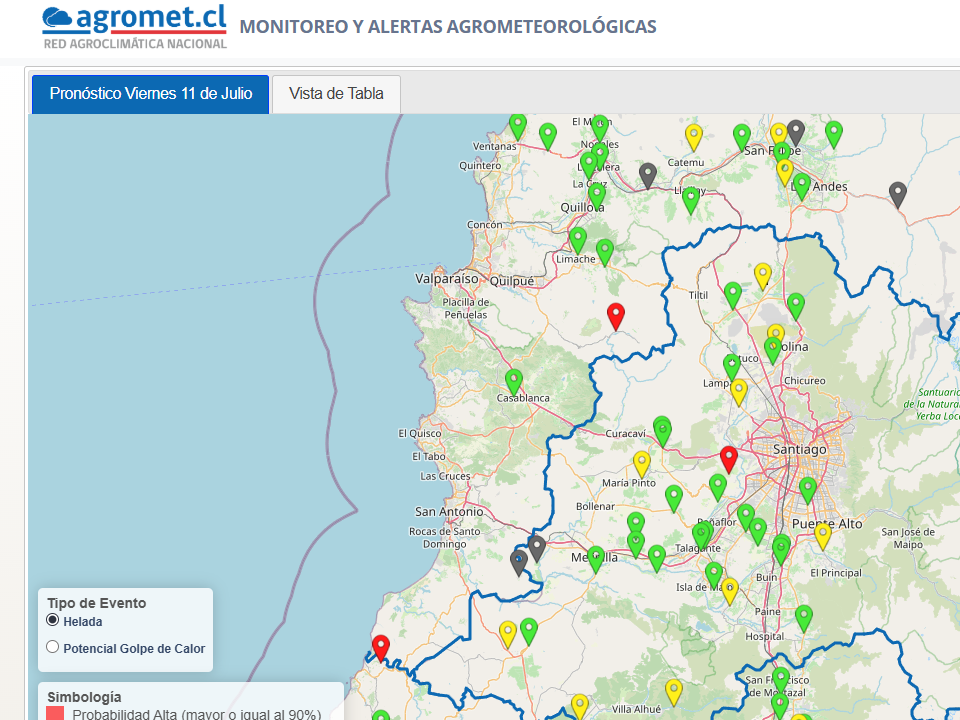Select the Helada event type
The height and width of the screenshot is (720, 960).
[x=53, y=621]
